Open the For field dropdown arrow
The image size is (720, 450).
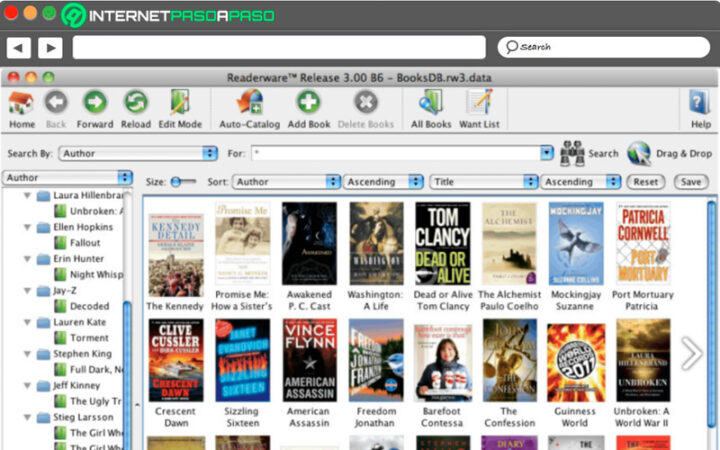546,153
